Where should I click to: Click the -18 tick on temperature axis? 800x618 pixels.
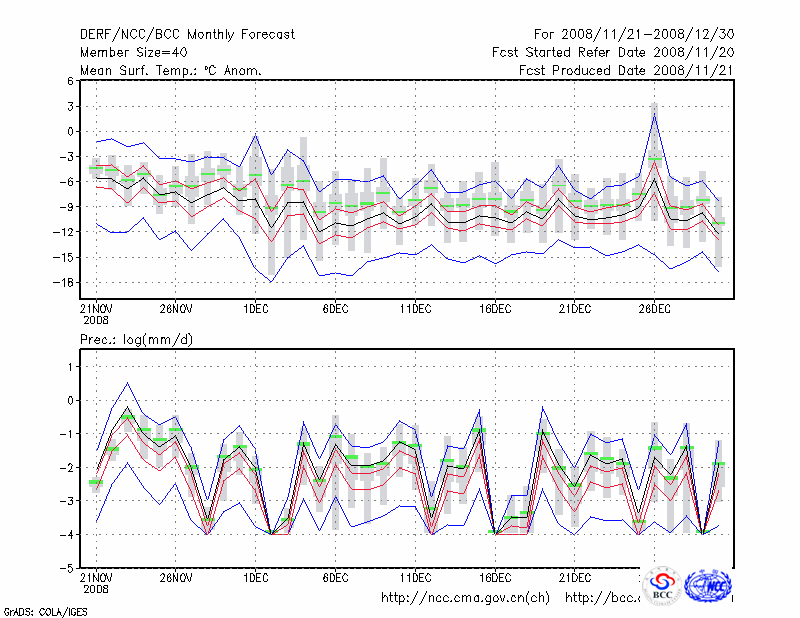66,283
